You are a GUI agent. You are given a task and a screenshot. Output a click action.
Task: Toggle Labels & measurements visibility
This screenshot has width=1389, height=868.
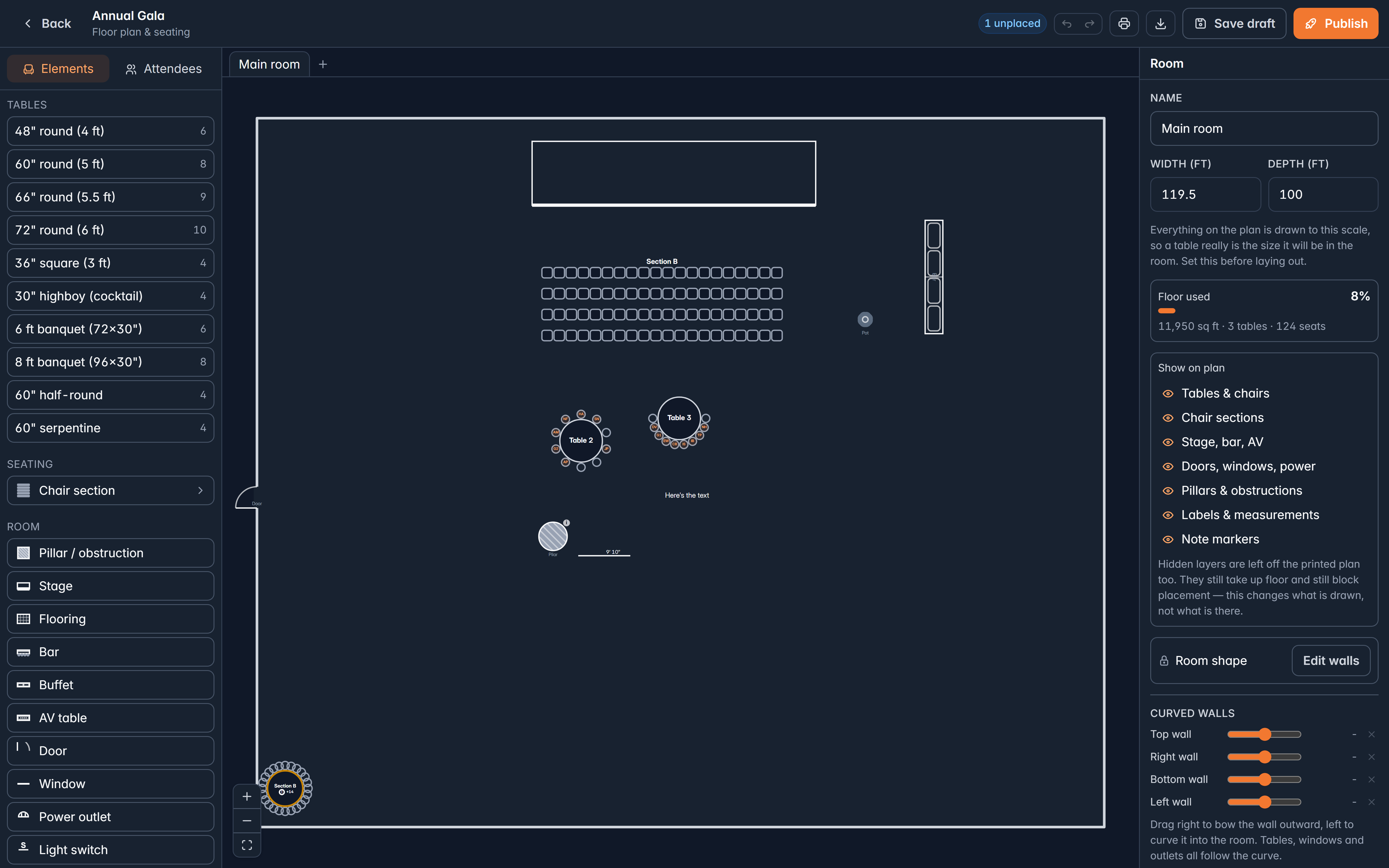tap(1167, 515)
